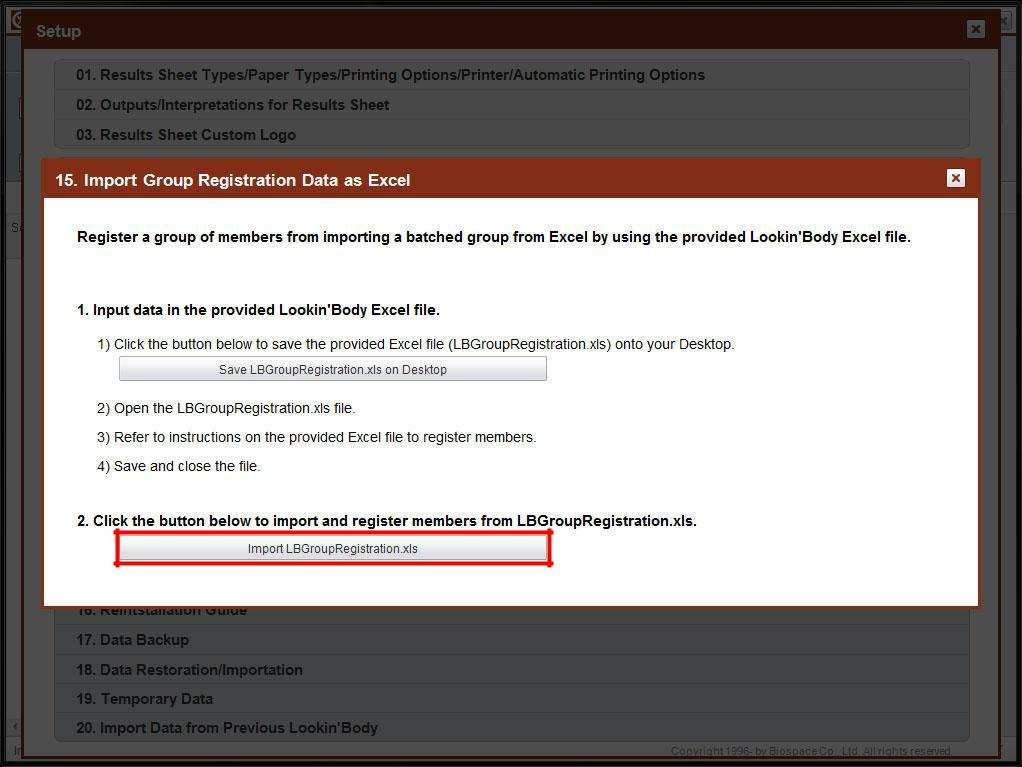Viewport: 1022px width, 767px height.
Task: Open 02. Outputs/Interpretations for Results Sheet
Action: (512, 105)
